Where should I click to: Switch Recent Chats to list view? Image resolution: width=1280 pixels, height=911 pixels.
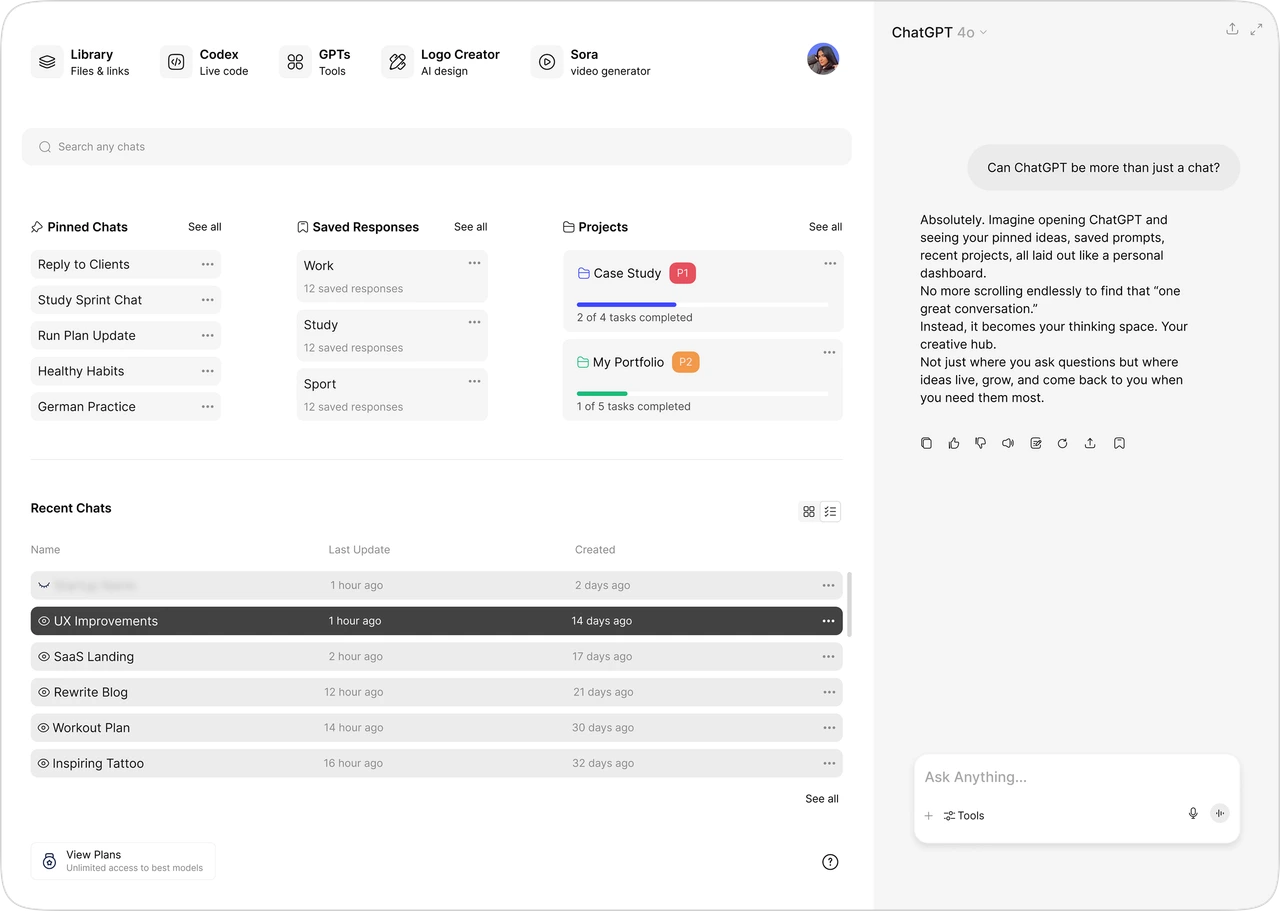tap(830, 512)
